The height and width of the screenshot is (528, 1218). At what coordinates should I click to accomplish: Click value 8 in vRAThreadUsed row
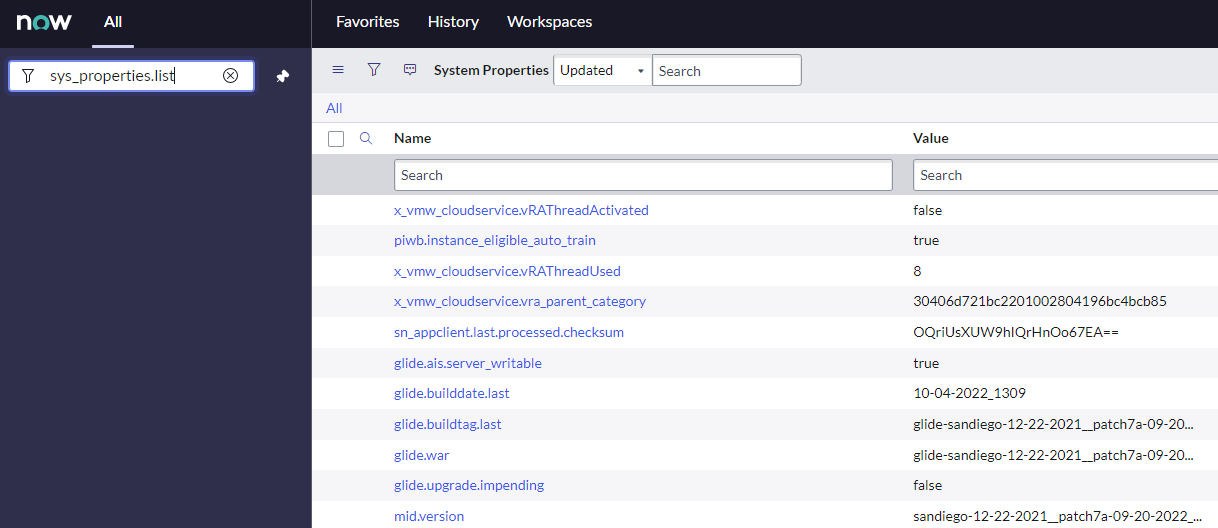[917, 271]
